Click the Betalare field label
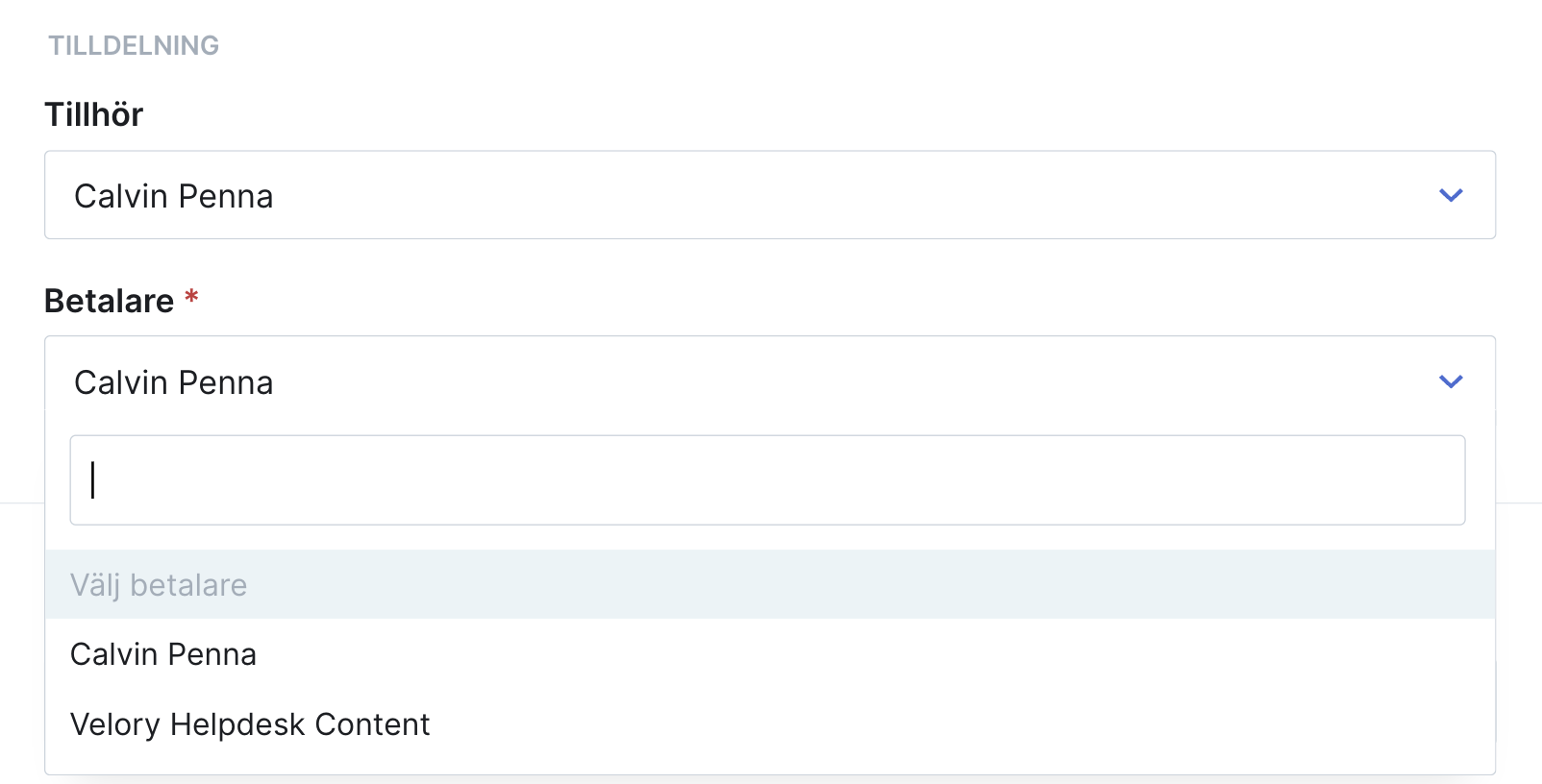The image size is (1542, 784). pyautogui.click(x=109, y=301)
